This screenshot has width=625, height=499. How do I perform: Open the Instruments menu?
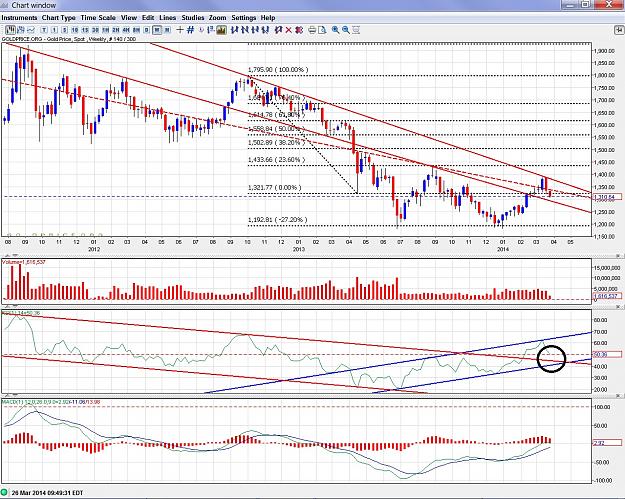click(x=19, y=18)
